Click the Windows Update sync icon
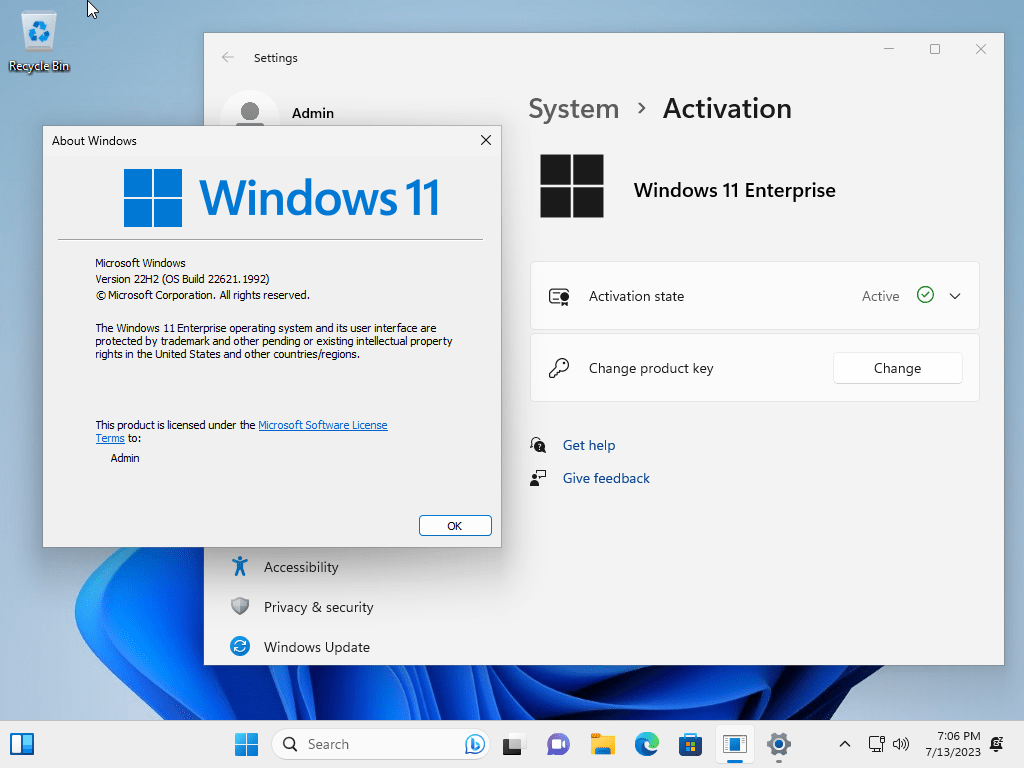This screenshot has width=1024, height=768. pyautogui.click(x=240, y=647)
